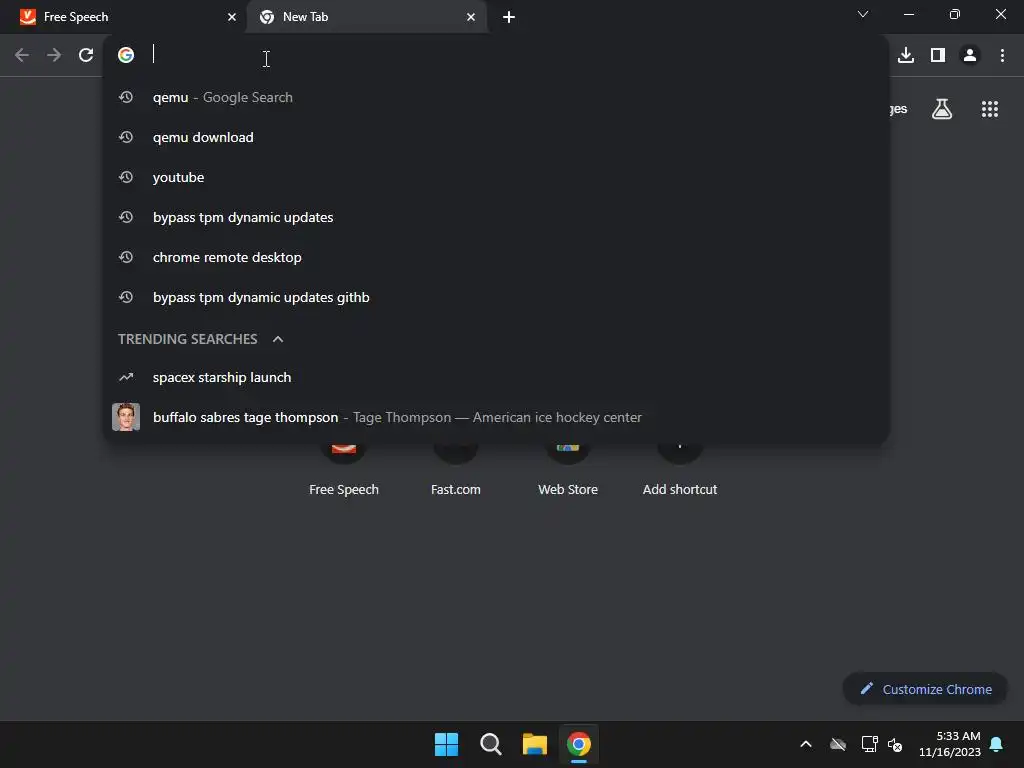The width and height of the screenshot is (1024, 768).
Task: Reload the page with the refresh icon
Action: pyautogui.click(x=86, y=55)
